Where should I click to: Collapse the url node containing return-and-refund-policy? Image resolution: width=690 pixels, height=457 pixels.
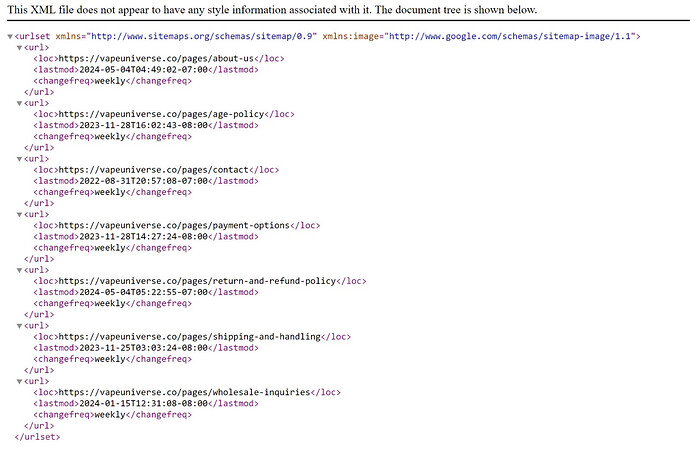19,270
